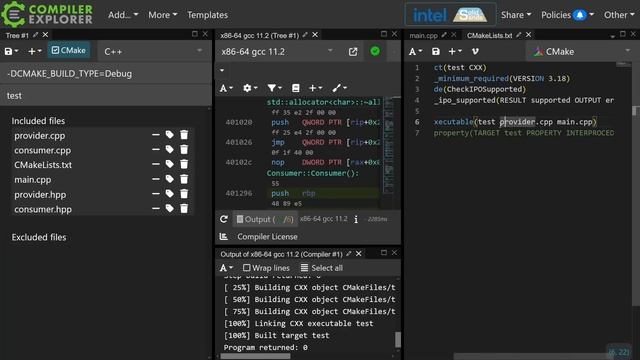
Task: Click the compiler license chart icon
Action: pyautogui.click(x=224, y=237)
